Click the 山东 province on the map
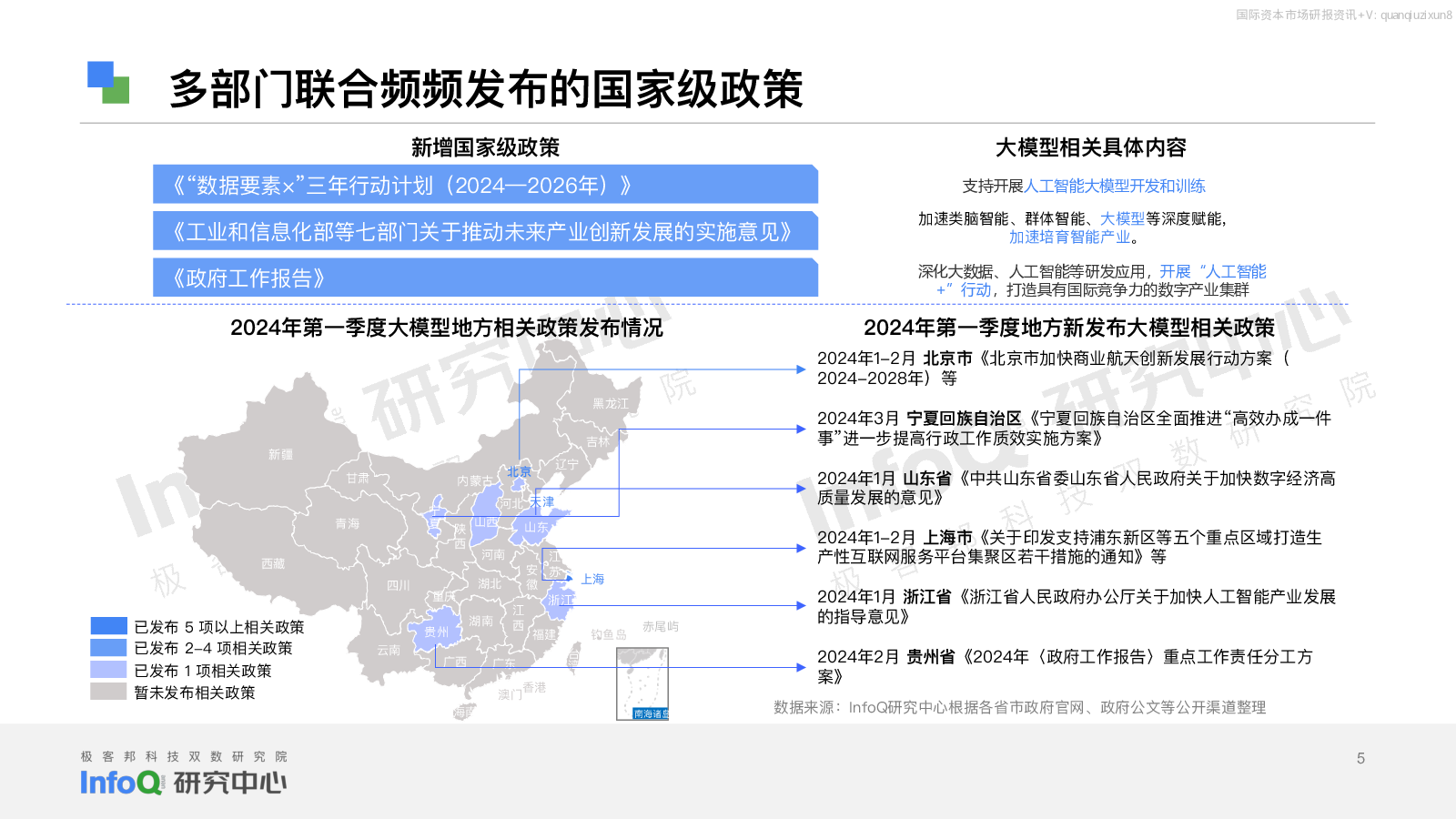The width and height of the screenshot is (1456, 819). point(537,527)
